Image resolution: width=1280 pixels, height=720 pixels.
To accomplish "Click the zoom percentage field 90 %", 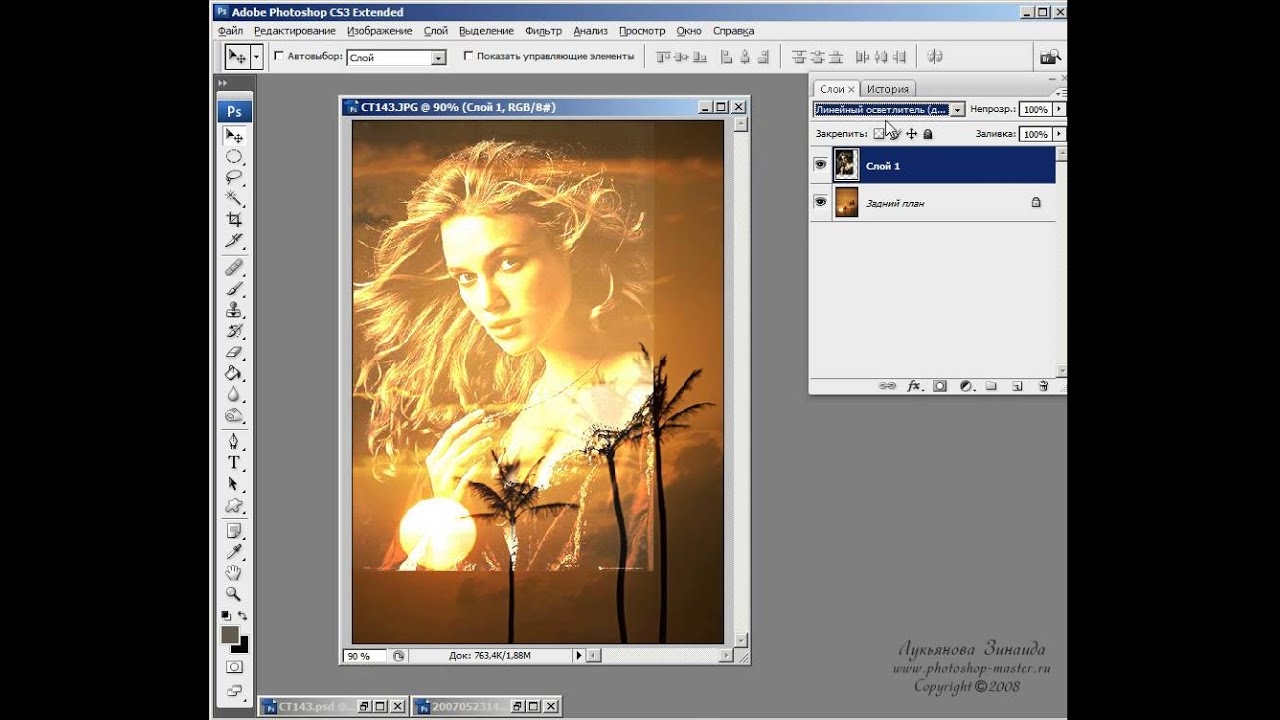I will [x=365, y=656].
